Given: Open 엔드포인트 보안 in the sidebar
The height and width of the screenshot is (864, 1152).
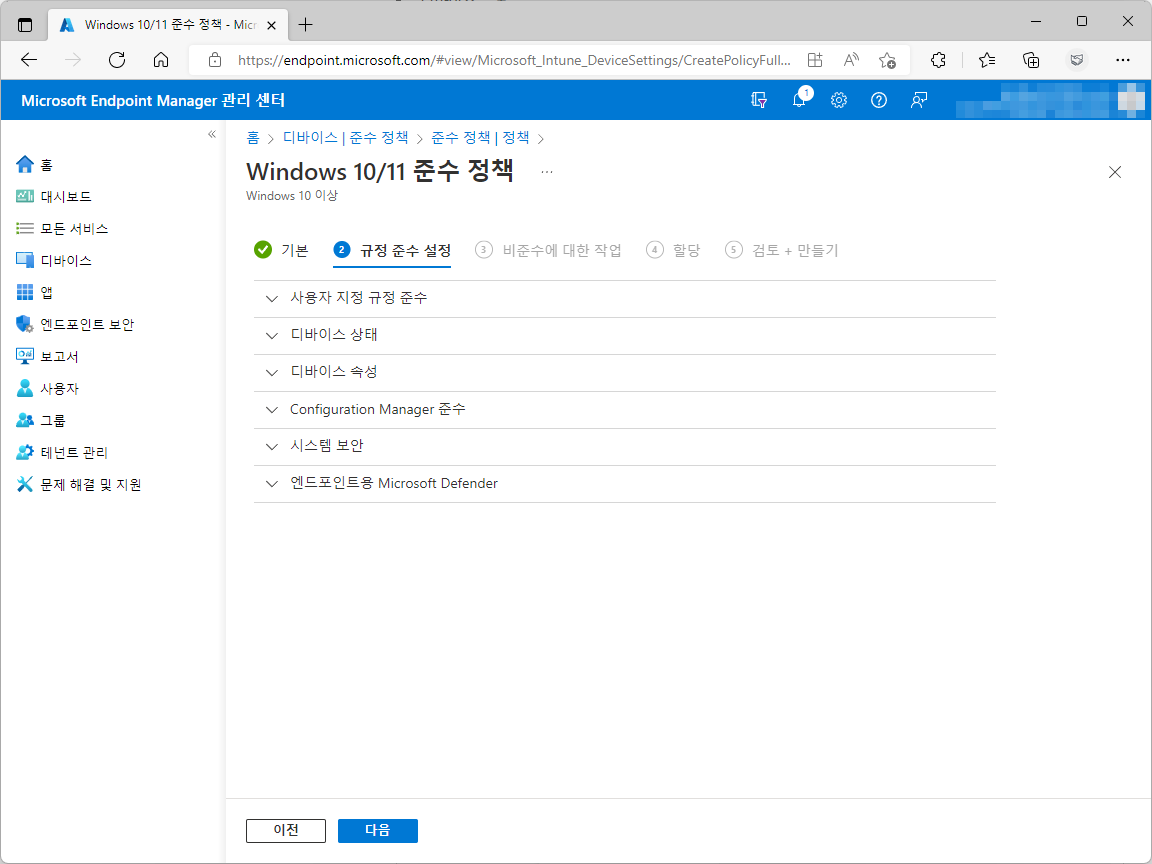Looking at the screenshot, I should [x=75, y=324].
